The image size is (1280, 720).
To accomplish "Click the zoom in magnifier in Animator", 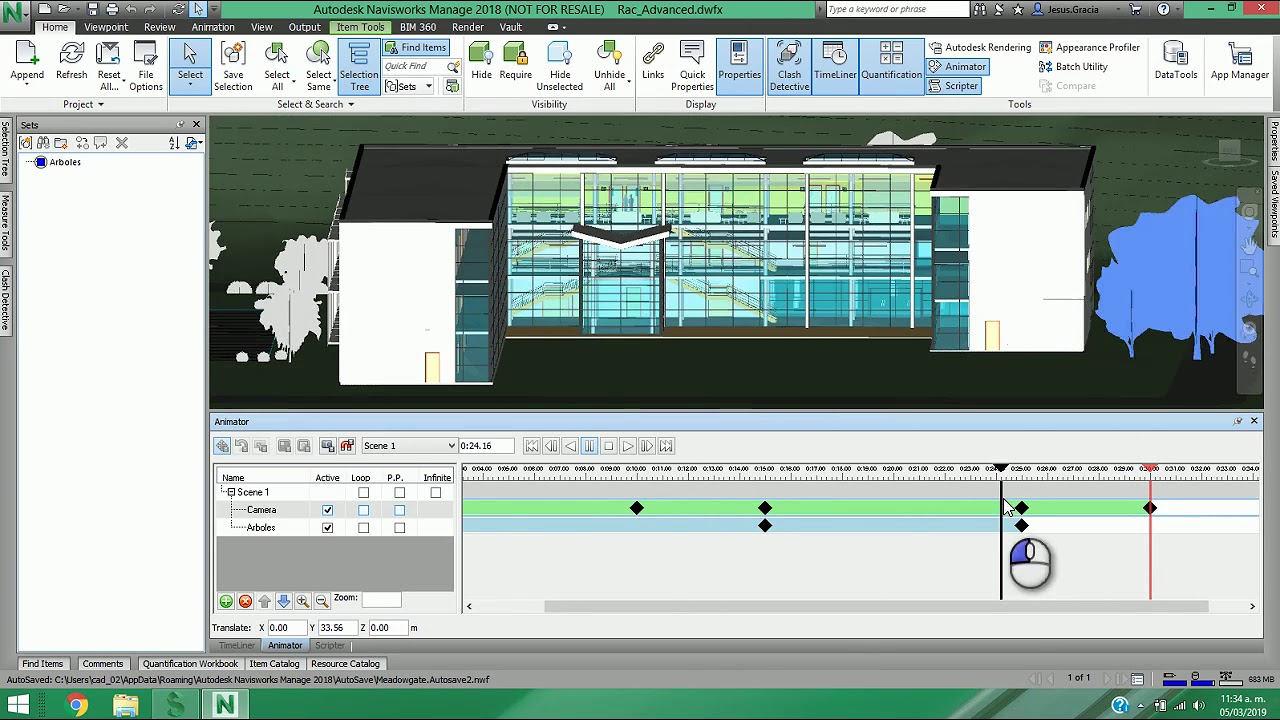I will (x=303, y=601).
